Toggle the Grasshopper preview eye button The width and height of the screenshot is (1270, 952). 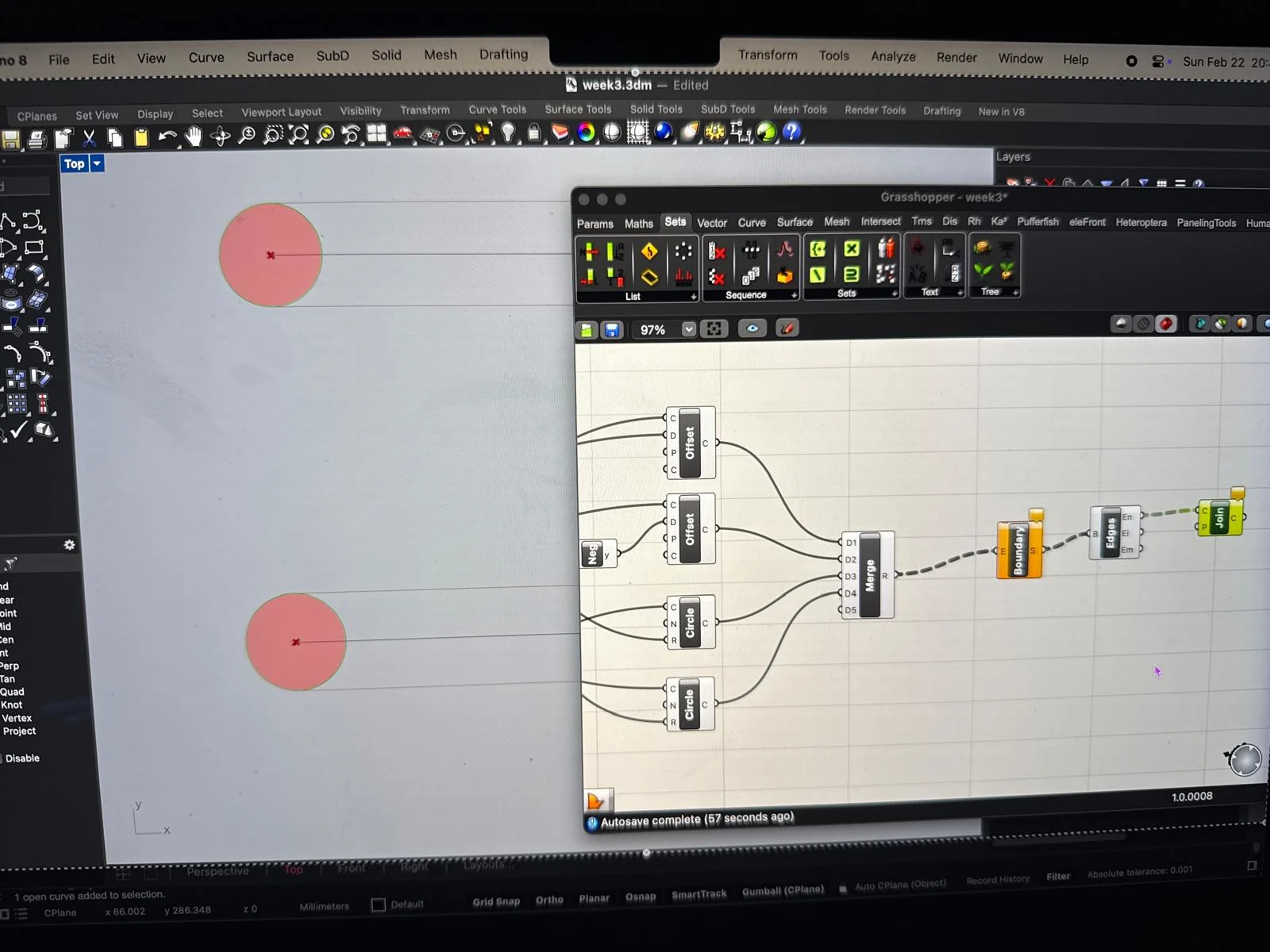tap(752, 328)
